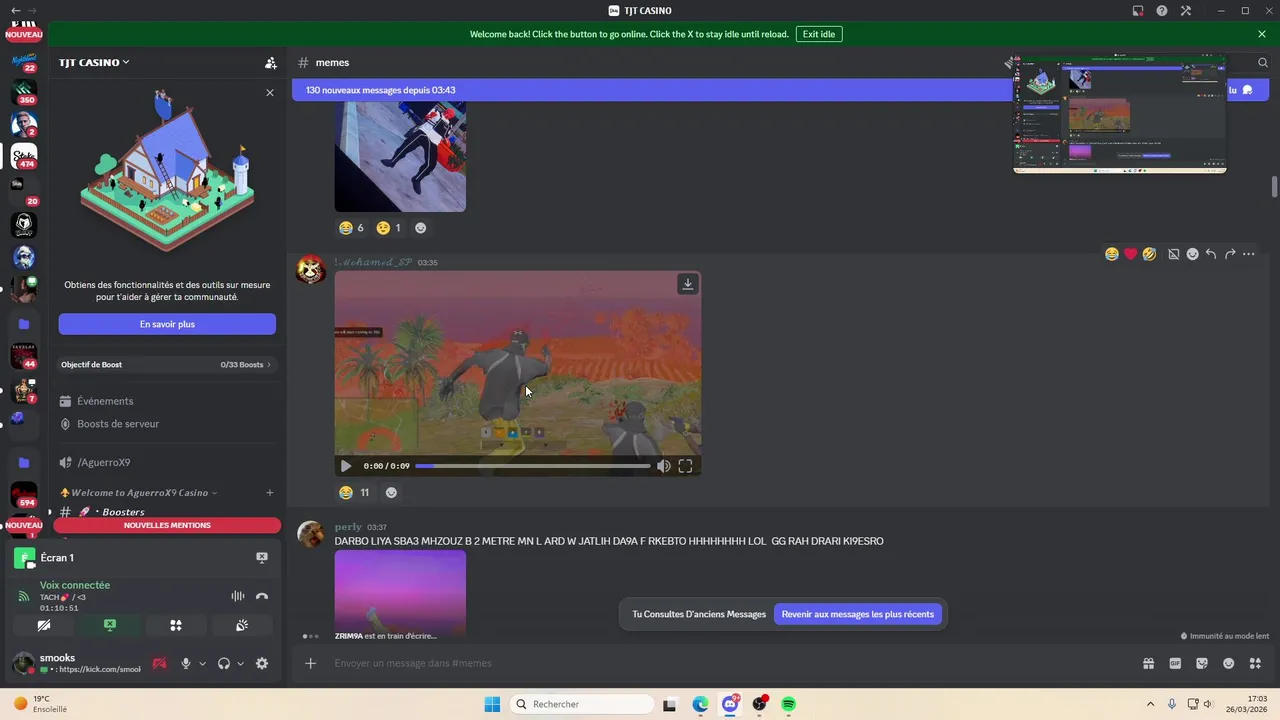1280x720 pixels.
Task: Invite people to TJT CASINO server
Action: coord(270,62)
